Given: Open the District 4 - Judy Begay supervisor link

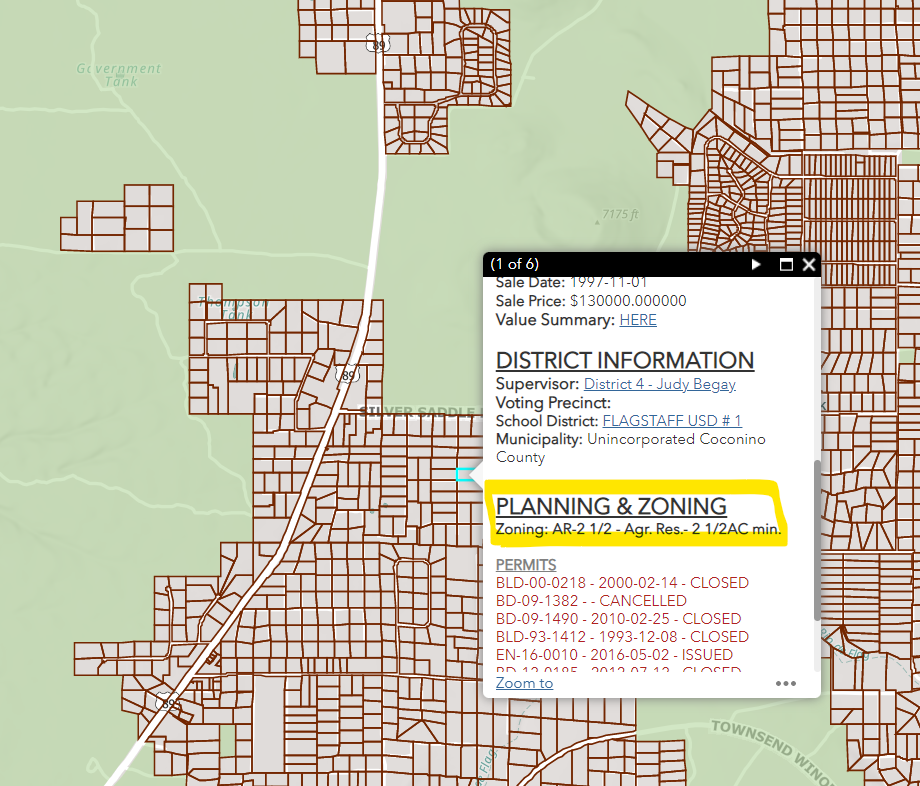Looking at the screenshot, I should click(660, 384).
